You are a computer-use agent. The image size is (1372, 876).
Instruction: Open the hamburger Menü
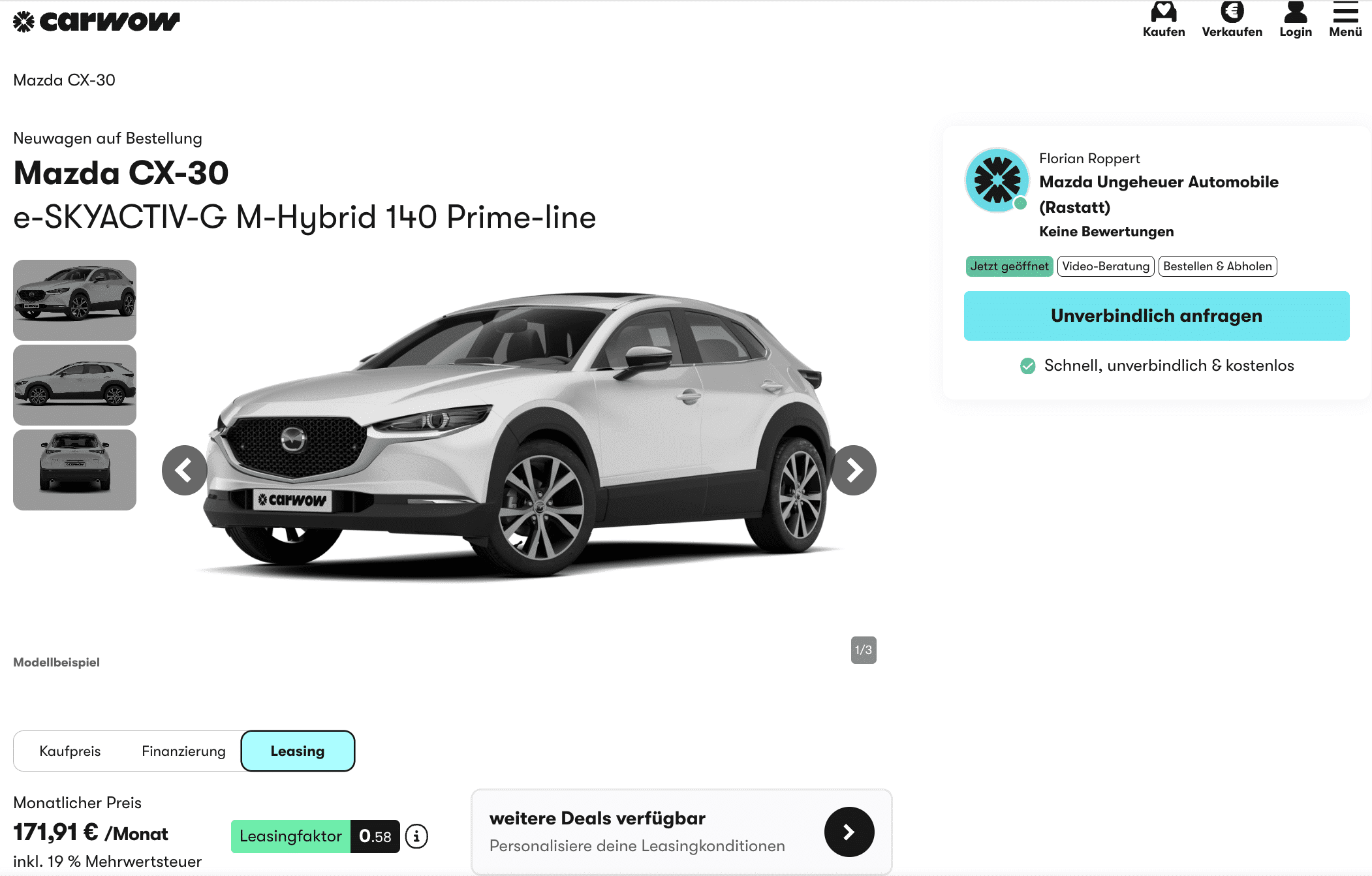pyautogui.click(x=1345, y=20)
